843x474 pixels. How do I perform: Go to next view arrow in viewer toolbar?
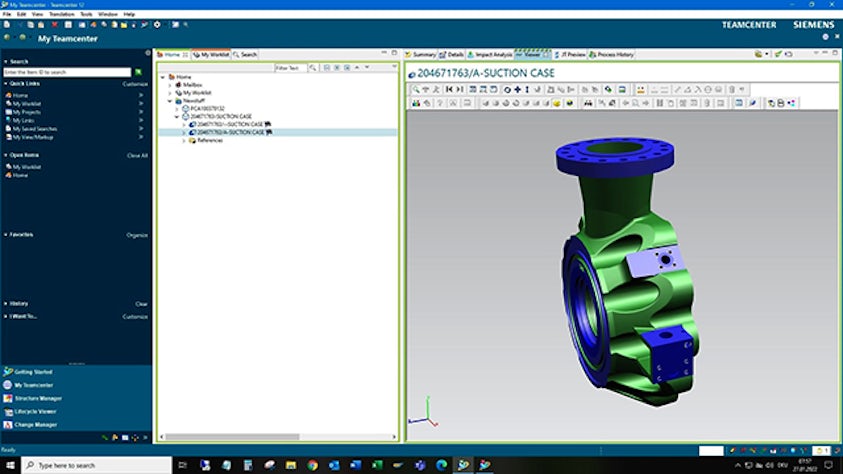[460, 90]
